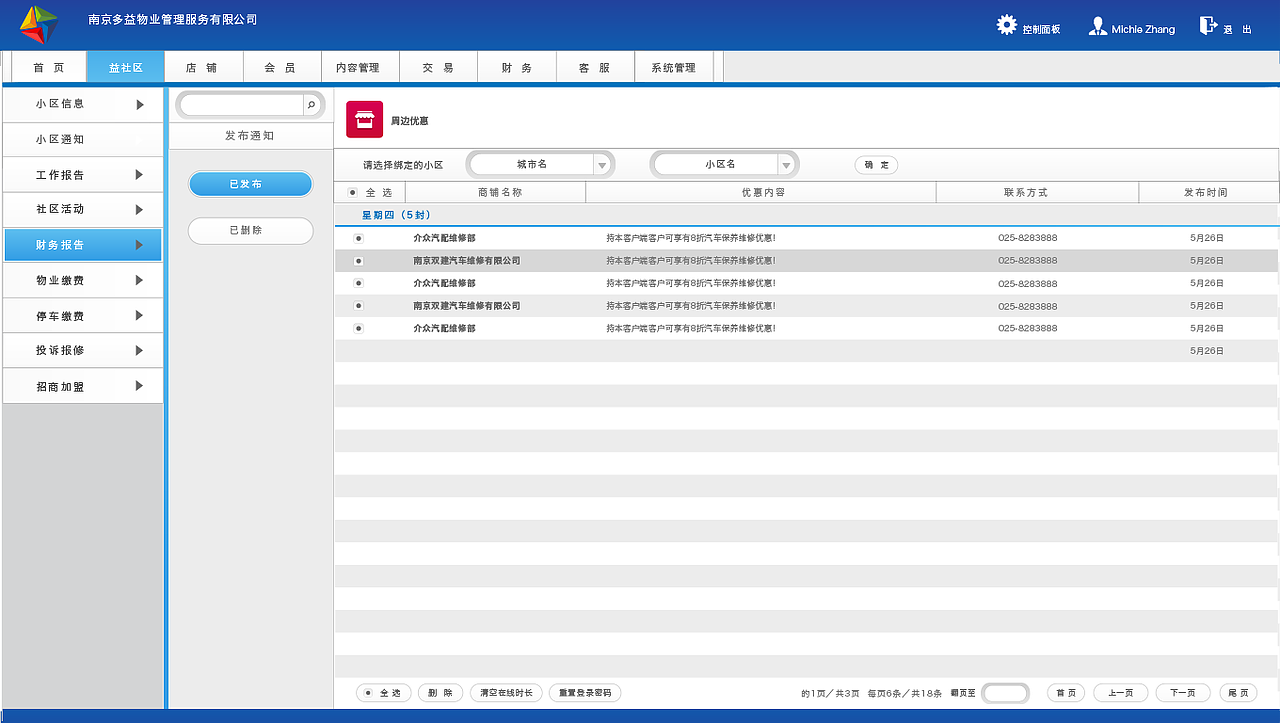Click the 重置登录密码 button
Viewport: 1280px width, 723px height.
click(x=585, y=693)
